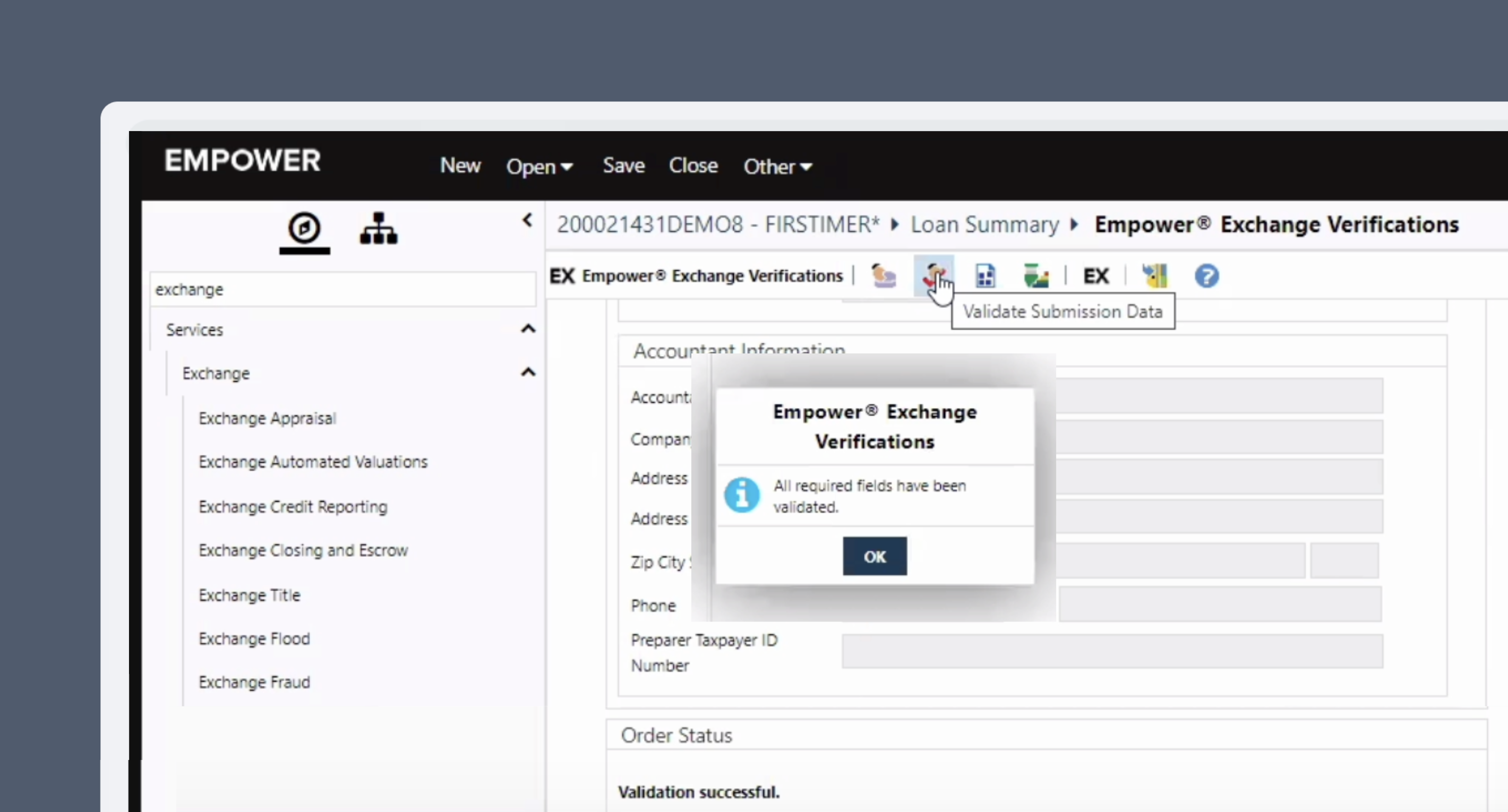
Task: Open the Open dropdown menu
Action: click(x=539, y=167)
